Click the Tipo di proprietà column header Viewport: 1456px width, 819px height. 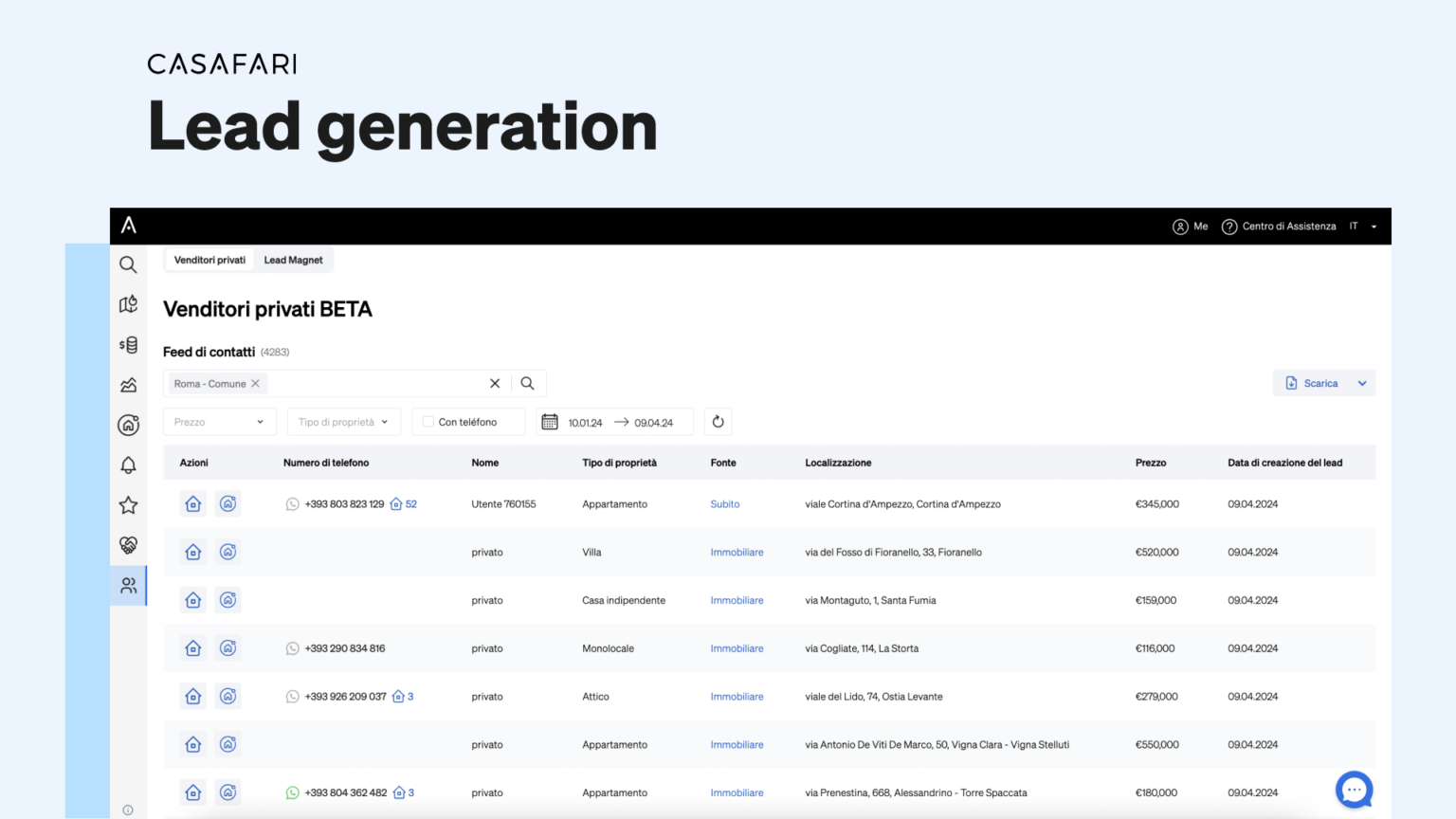[619, 463]
